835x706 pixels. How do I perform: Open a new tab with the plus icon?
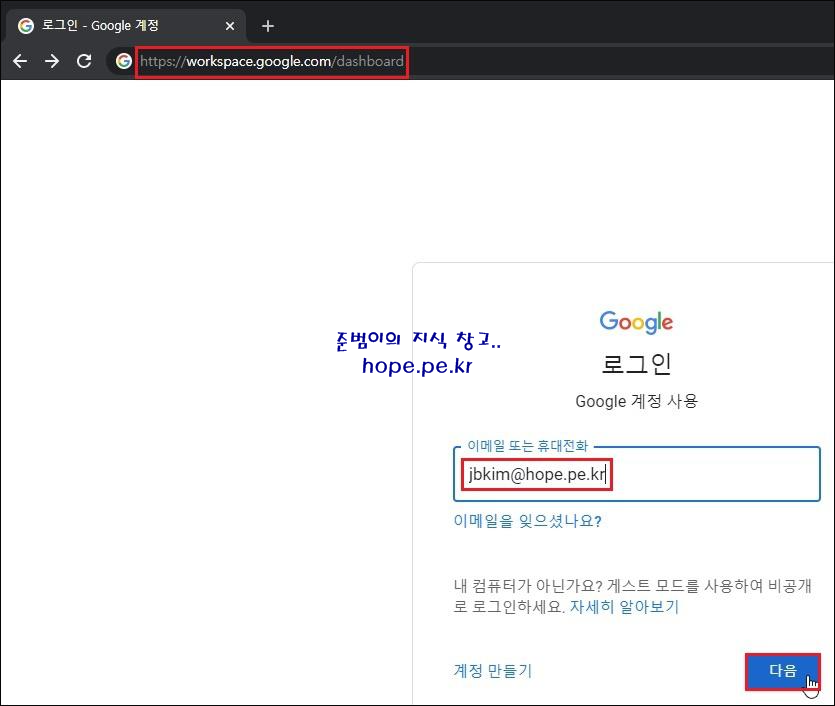click(x=268, y=26)
